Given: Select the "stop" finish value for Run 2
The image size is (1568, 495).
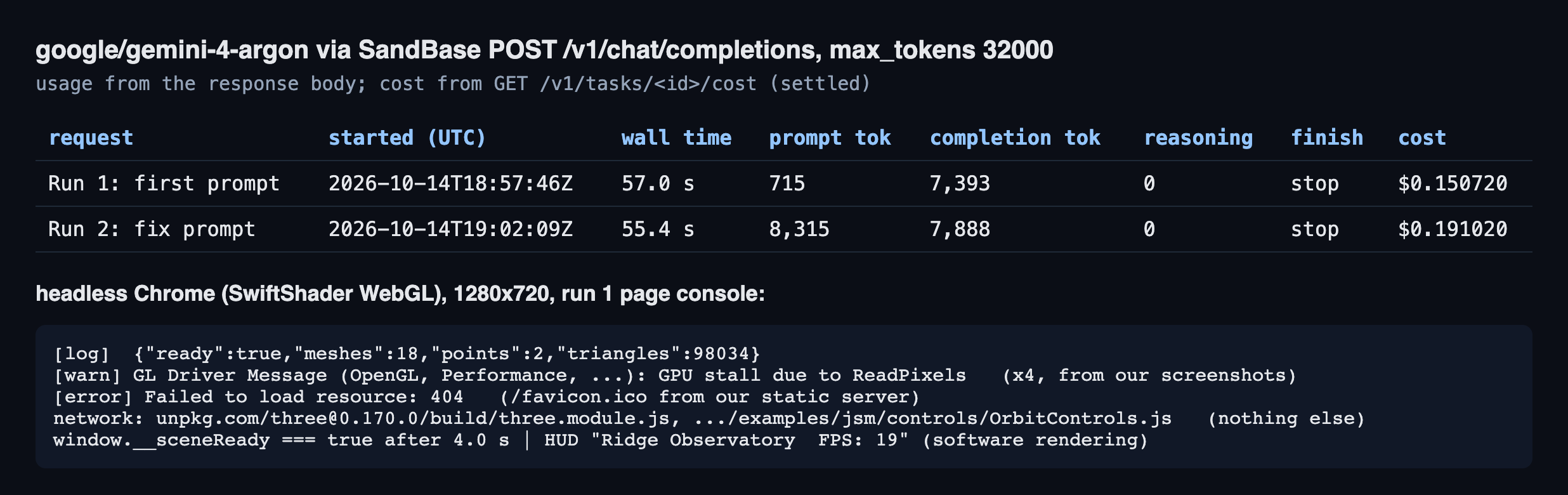Looking at the screenshot, I should [x=1315, y=229].
